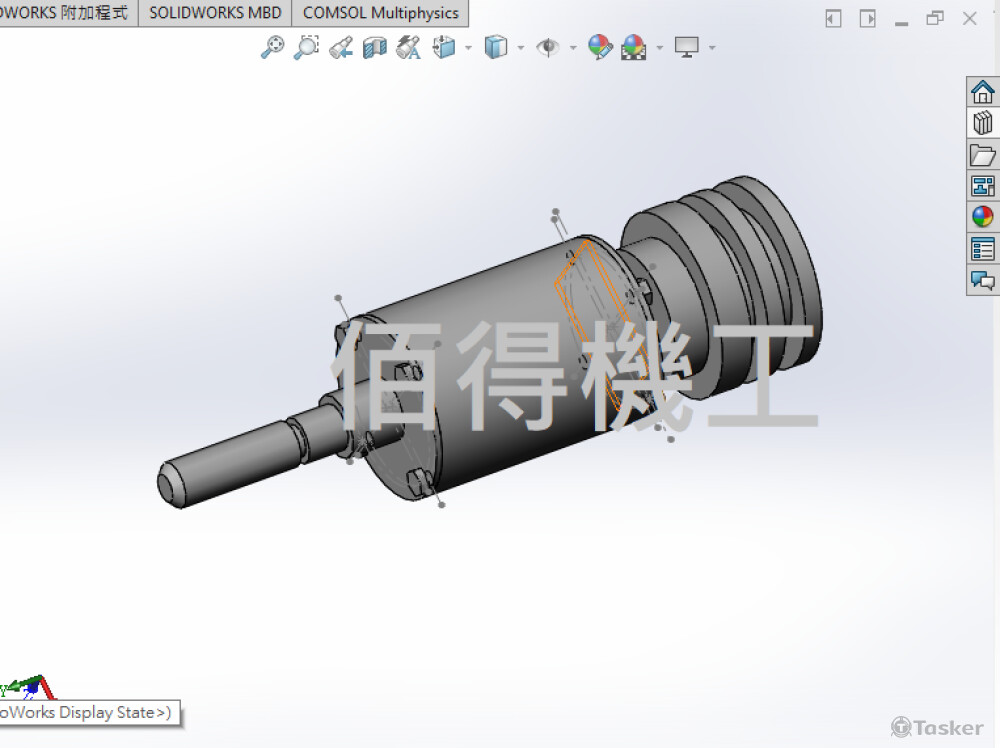This screenshot has width=1000, height=748.
Task: Open the Design Library task pane
Action: click(x=983, y=123)
